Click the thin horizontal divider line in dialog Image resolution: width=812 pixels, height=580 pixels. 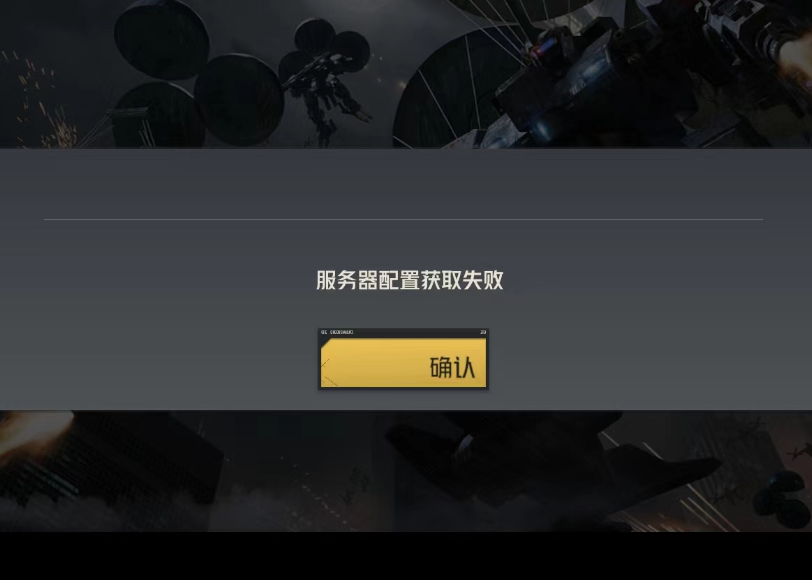403,220
